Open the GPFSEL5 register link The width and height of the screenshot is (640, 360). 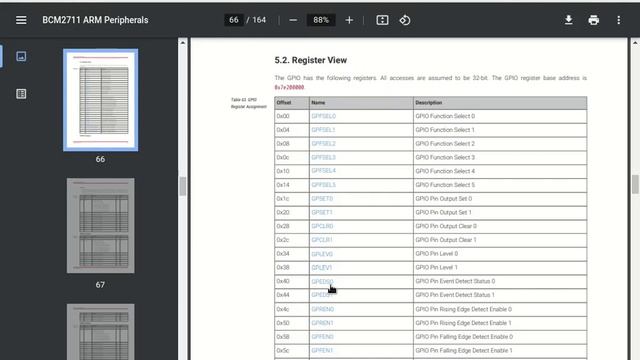coord(323,185)
